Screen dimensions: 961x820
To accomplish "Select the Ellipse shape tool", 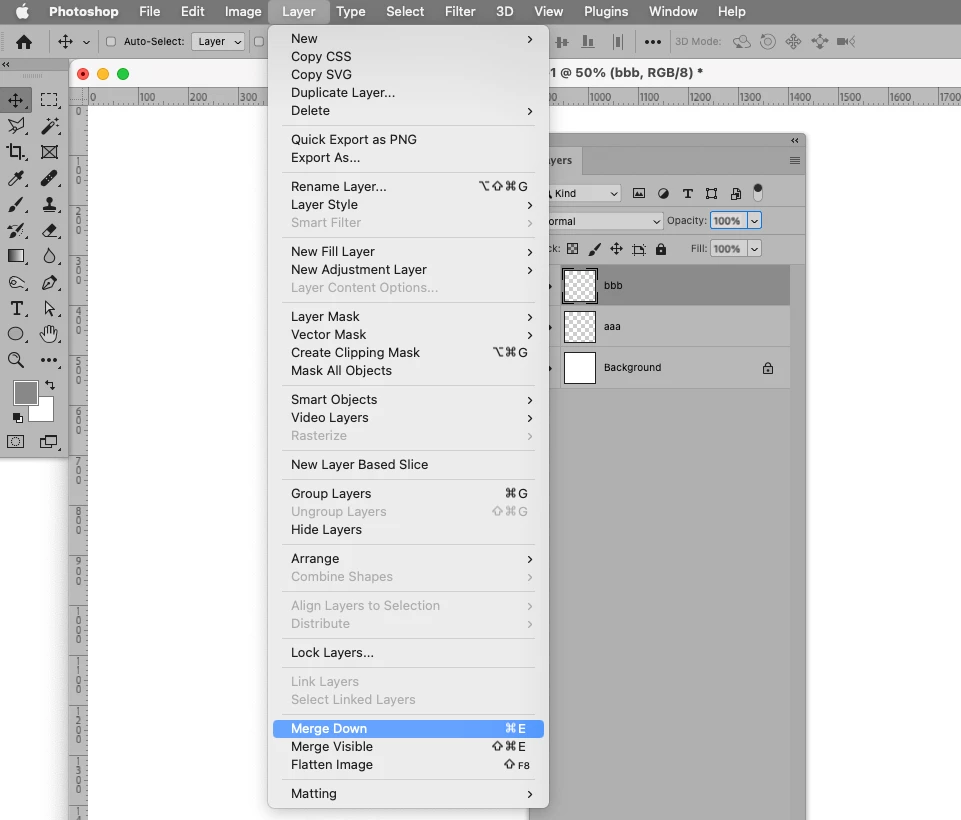I will (17, 334).
